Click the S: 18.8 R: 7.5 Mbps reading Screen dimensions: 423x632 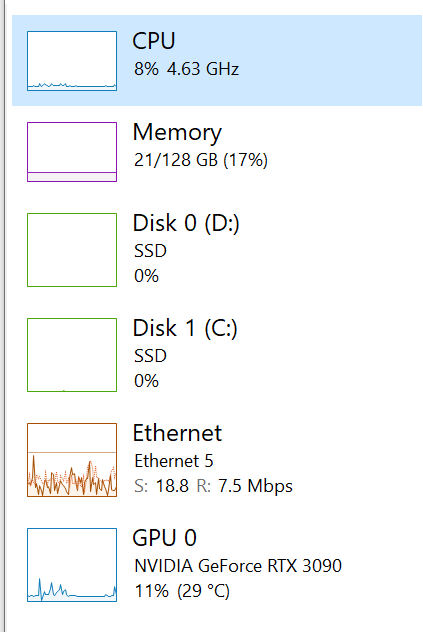click(x=213, y=486)
